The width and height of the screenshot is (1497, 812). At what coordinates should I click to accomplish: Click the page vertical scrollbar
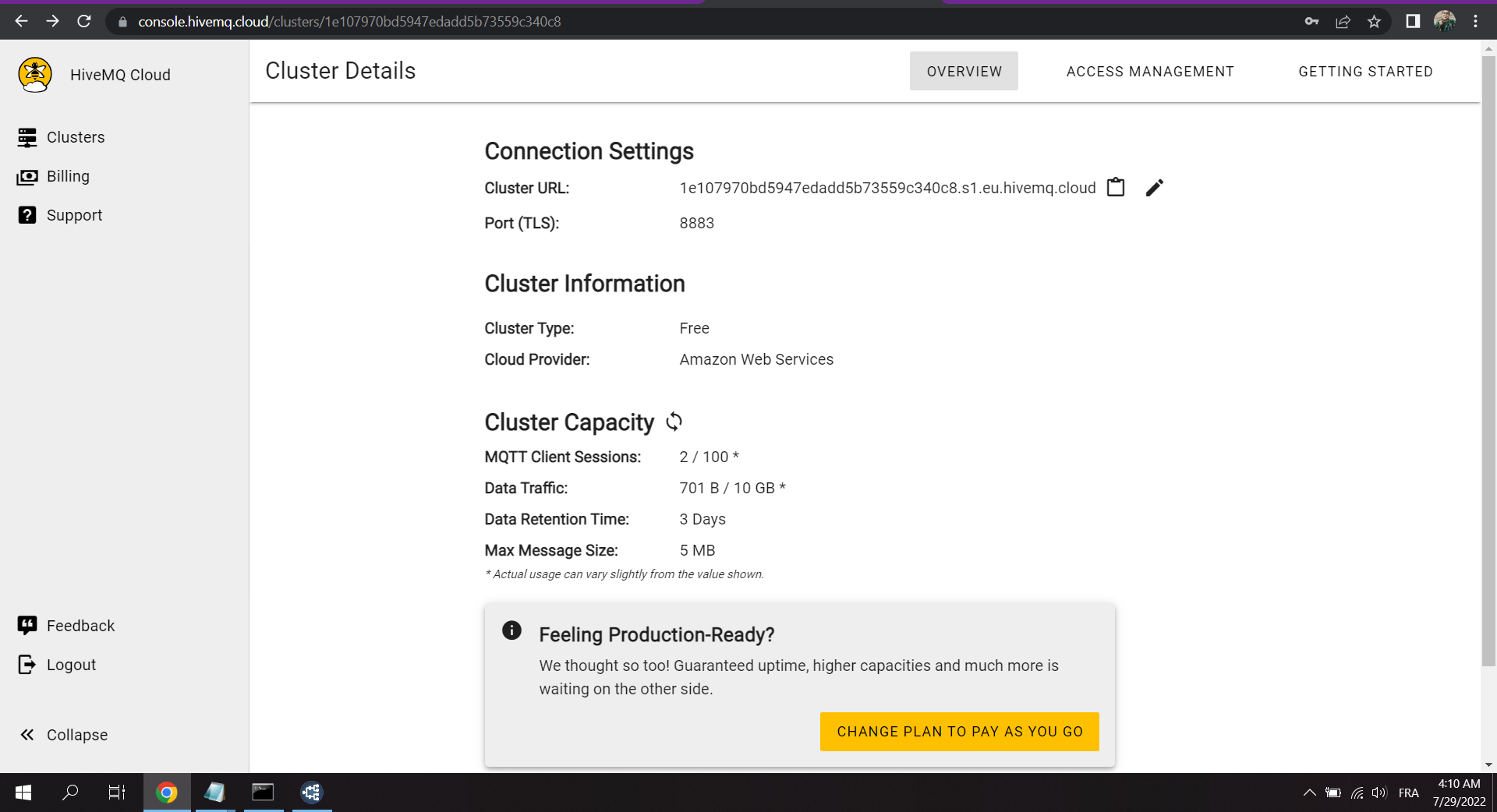tap(1488, 362)
